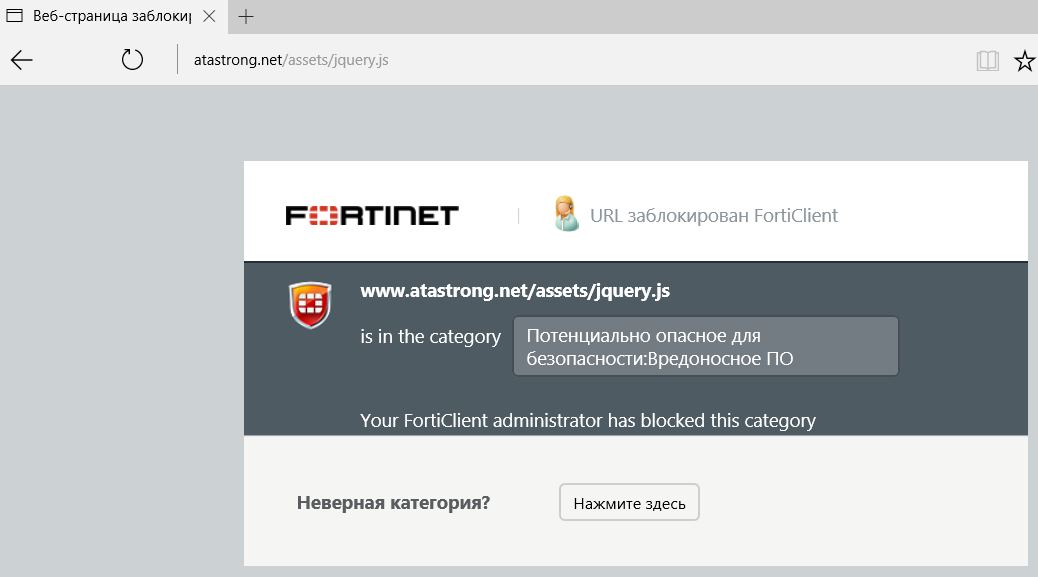Add page to favorites with star
This screenshot has width=1038, height=577.
[1024, 61]
